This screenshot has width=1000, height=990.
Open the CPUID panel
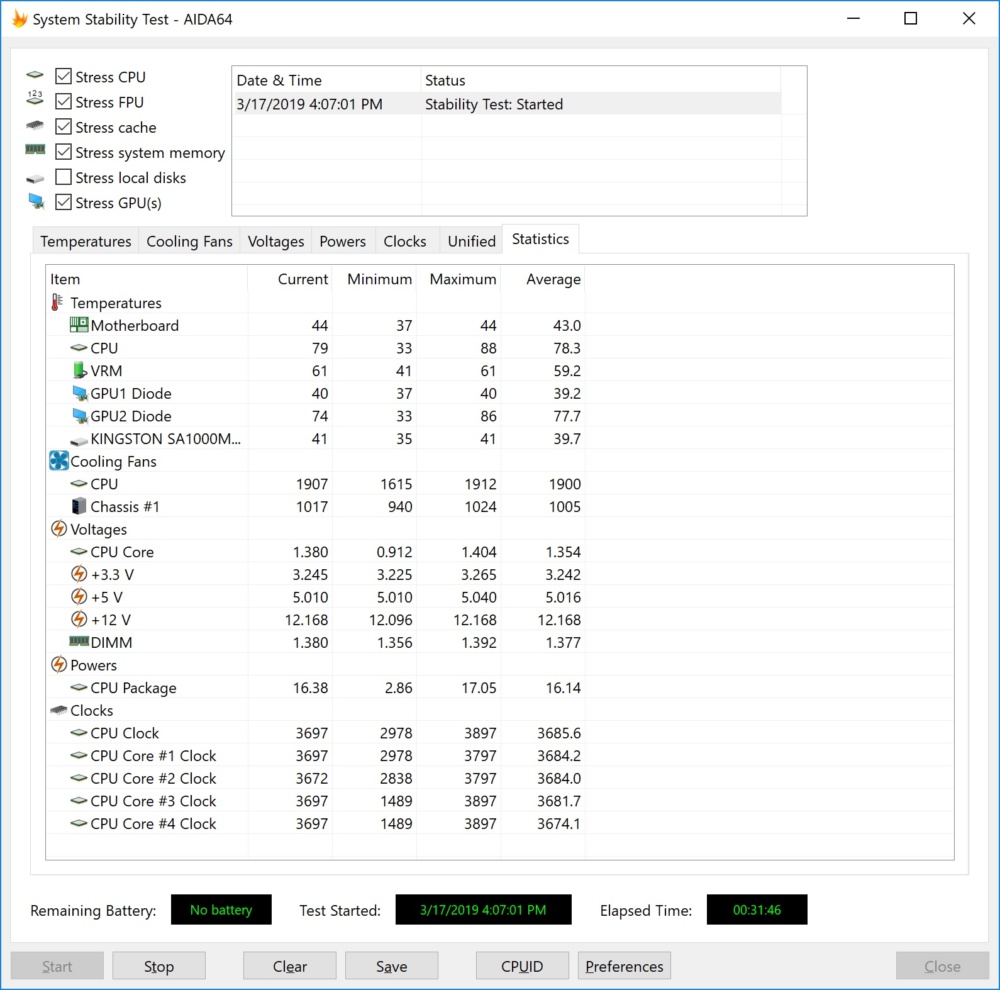[x=522, y=966]
